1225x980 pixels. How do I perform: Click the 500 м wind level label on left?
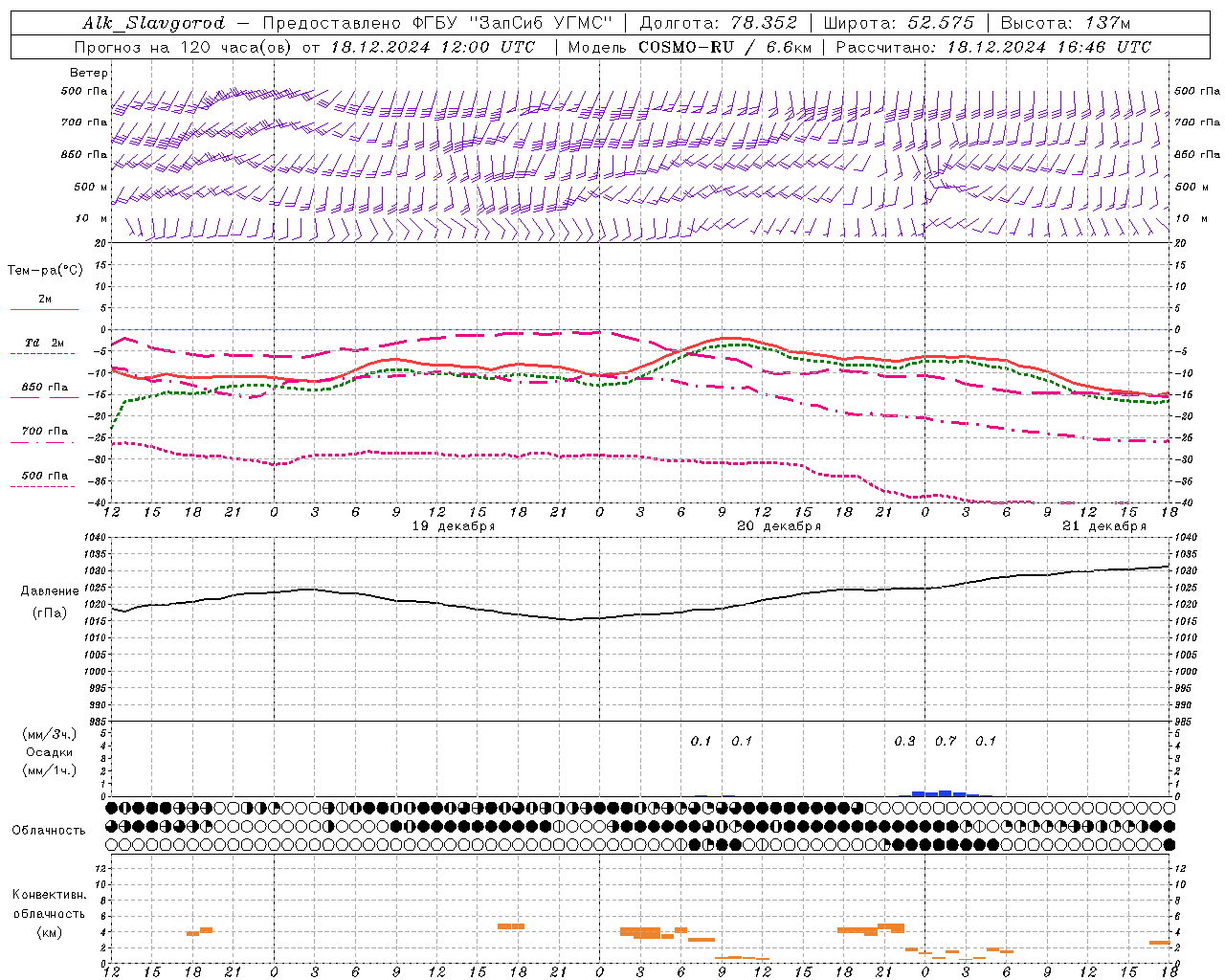[x=90, y=187]
